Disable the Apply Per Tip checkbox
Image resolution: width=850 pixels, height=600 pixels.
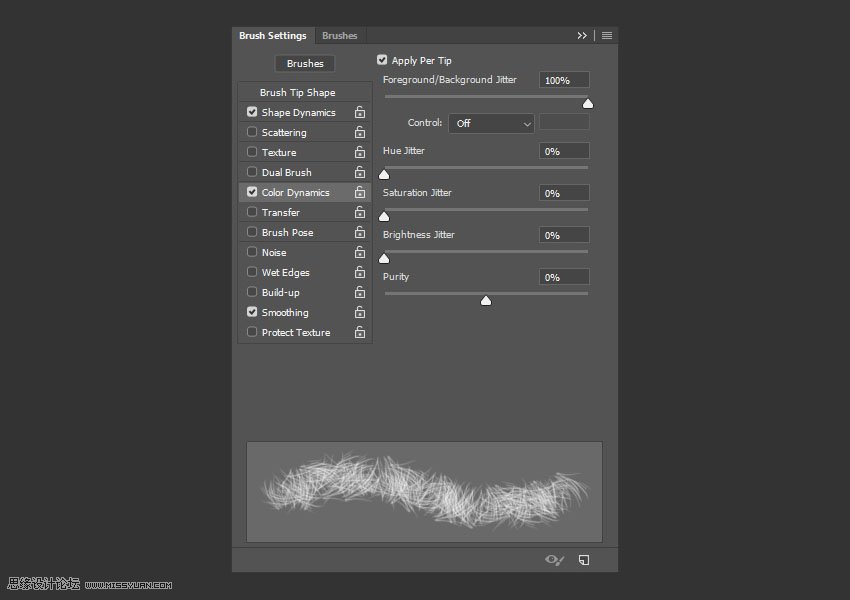coord(382,60)
